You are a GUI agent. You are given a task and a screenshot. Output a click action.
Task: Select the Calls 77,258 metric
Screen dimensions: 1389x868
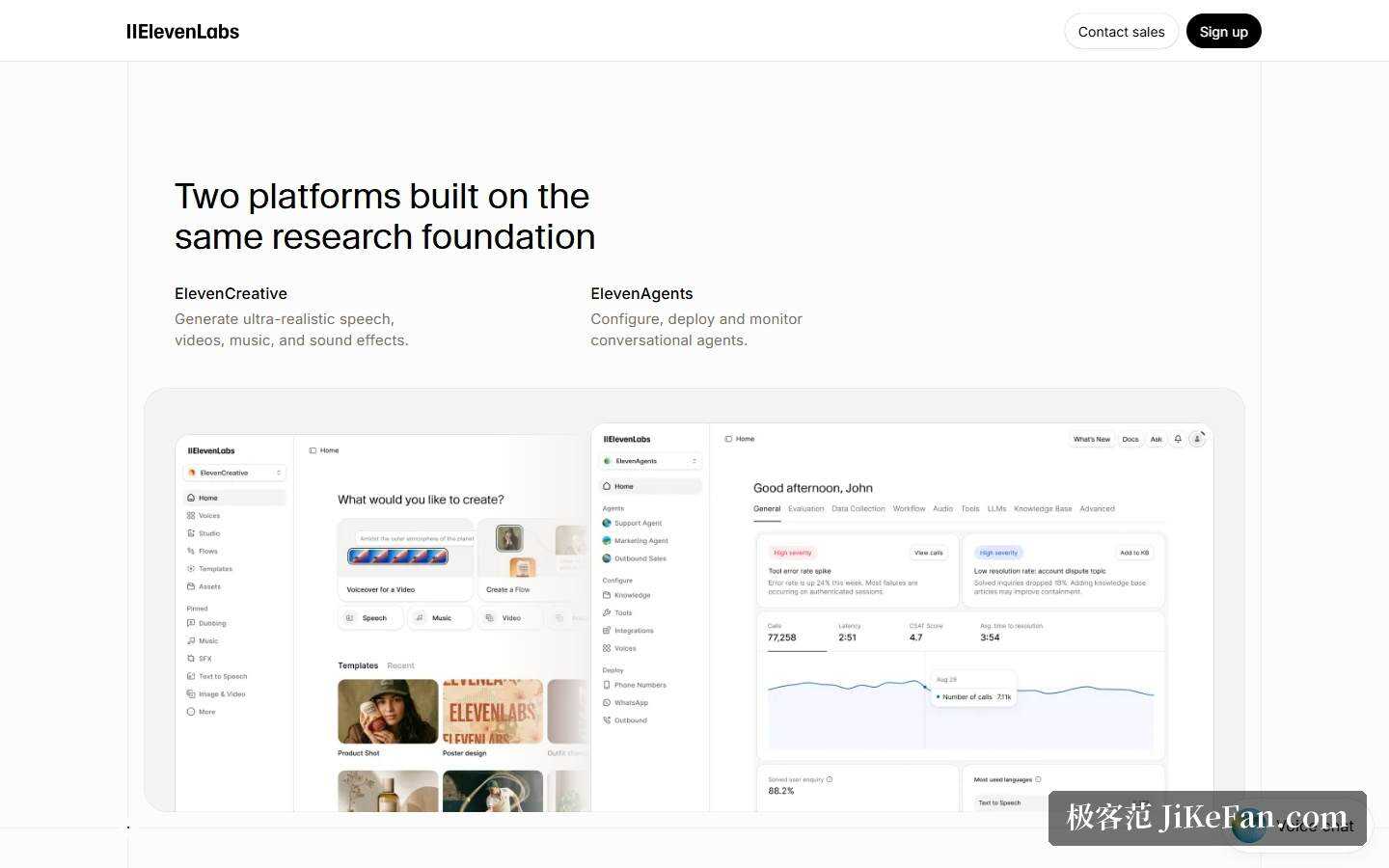(797, 633)
